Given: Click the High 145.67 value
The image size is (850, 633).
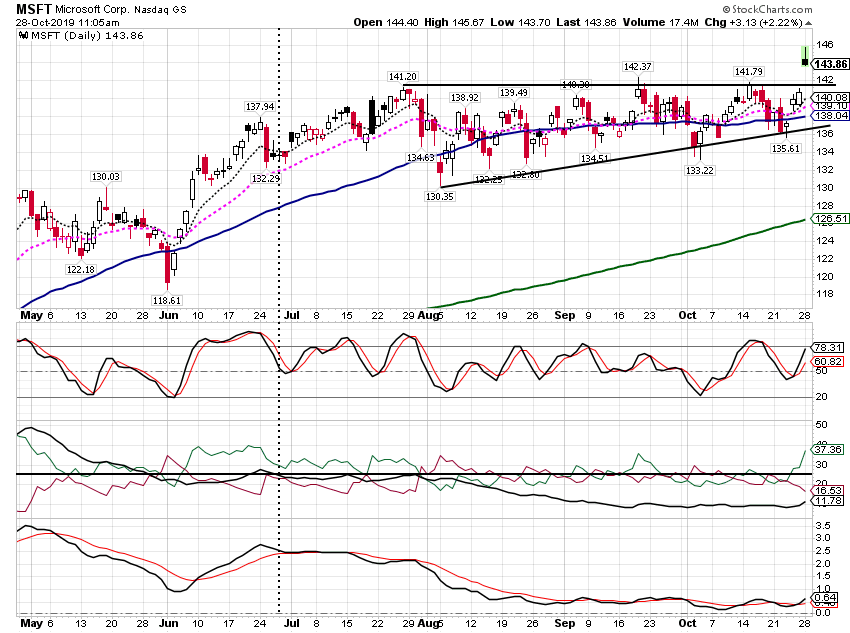Looking at the screenshot, I should click(x=454, y=22).
